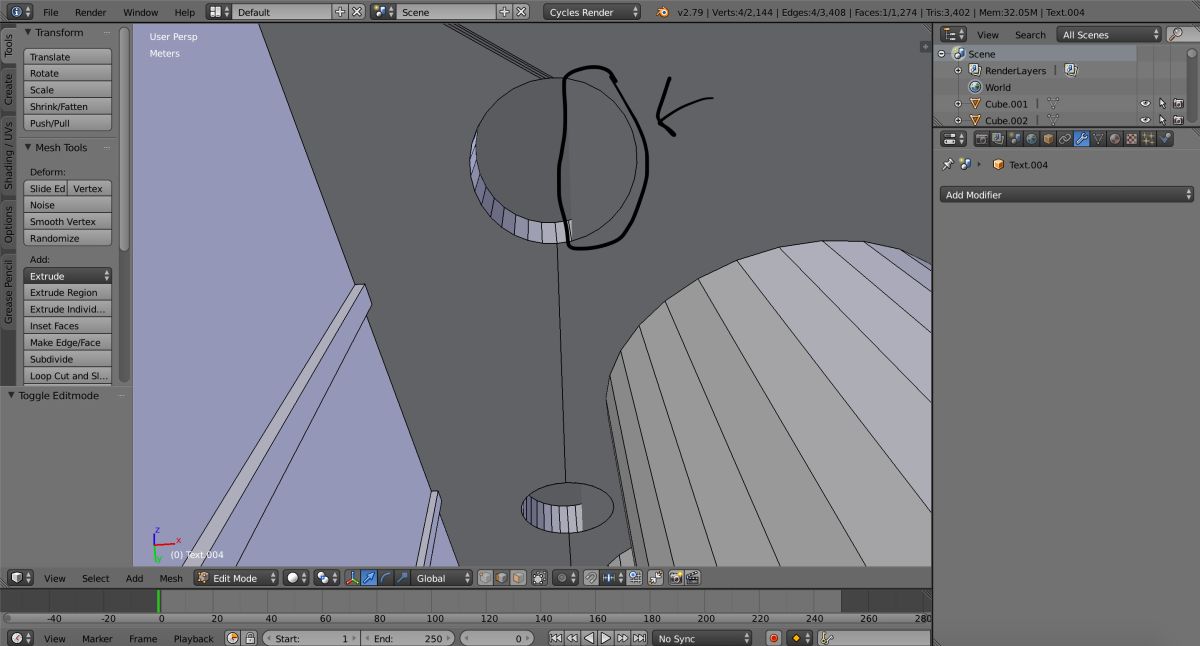The width and height of the screenshot is (1200, 646).
Task: Open the Render properties tab (camera icon)
Action: coord(981,139)
